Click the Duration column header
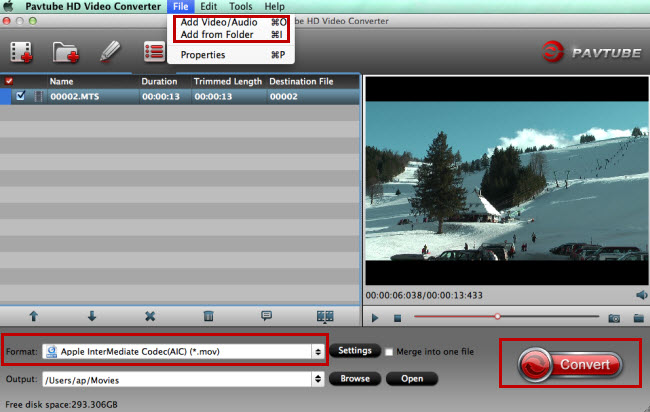650x412 pixels. (x=159, y=81)
